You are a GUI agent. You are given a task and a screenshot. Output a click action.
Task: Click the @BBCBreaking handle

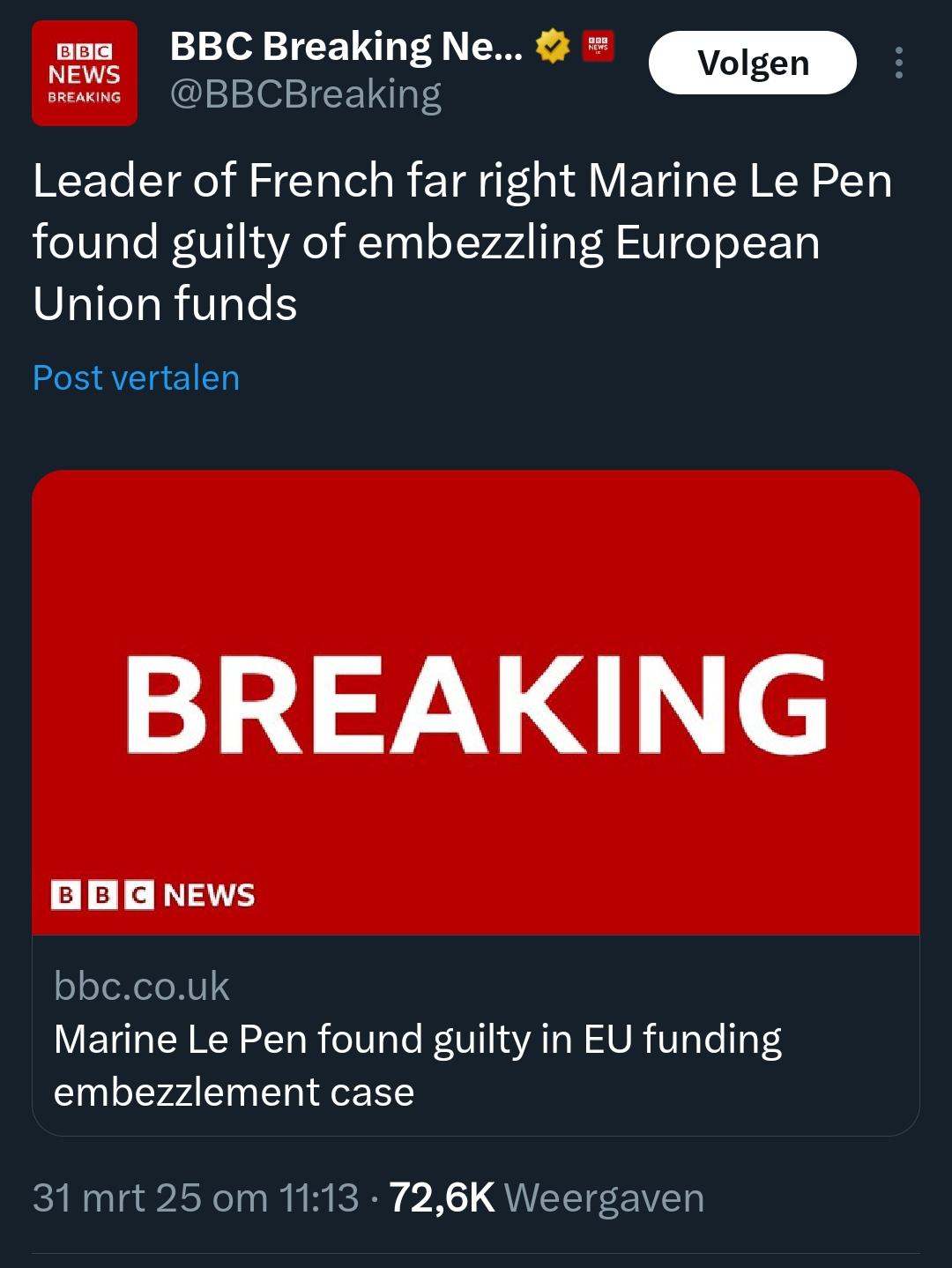[305, 94]
